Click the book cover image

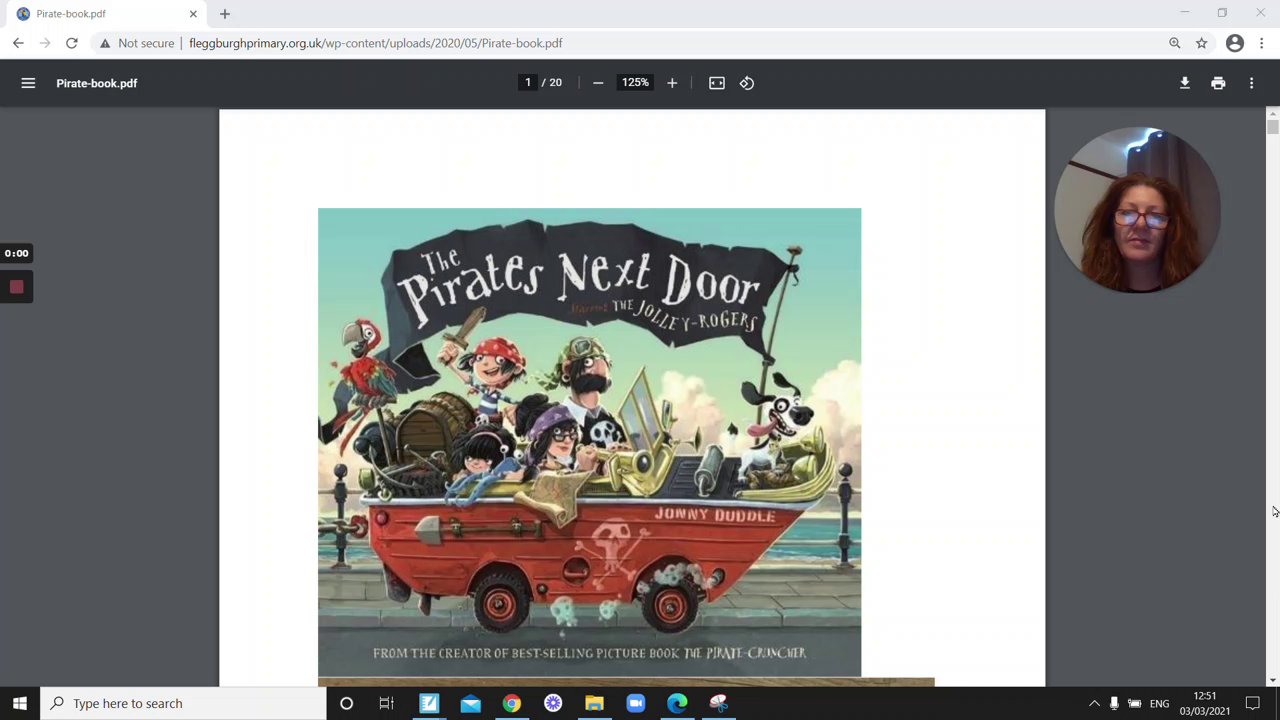pos(589,442)
